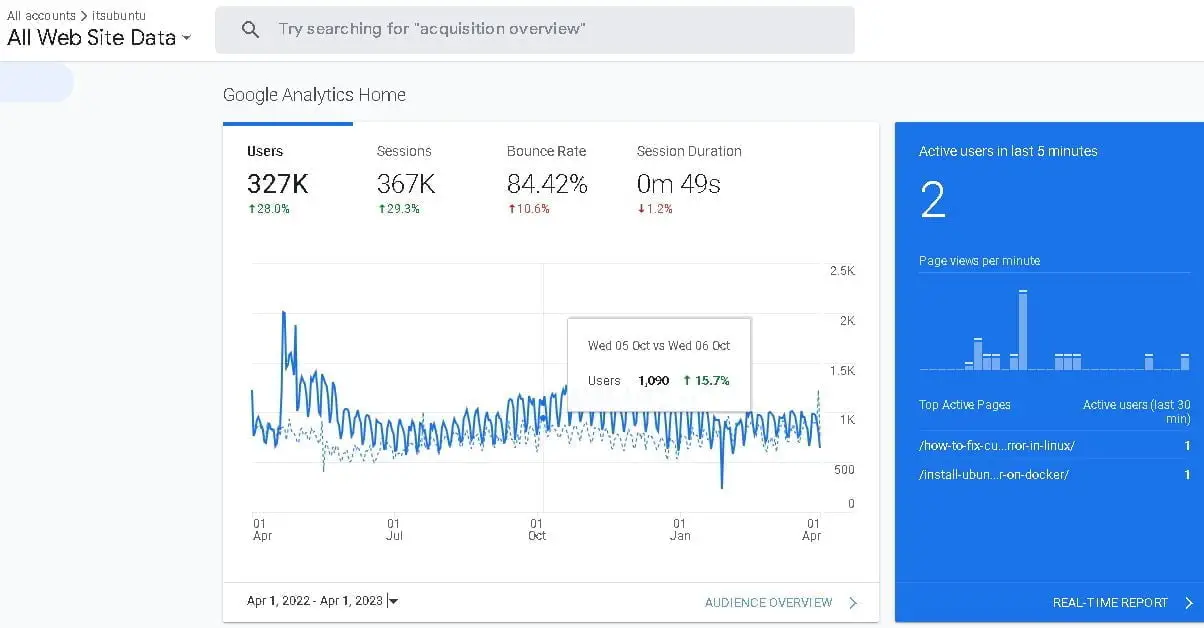The width and height of the screenshot is (1204, 628).
Task: Click the large active users count 2
Action: point(932,201)
